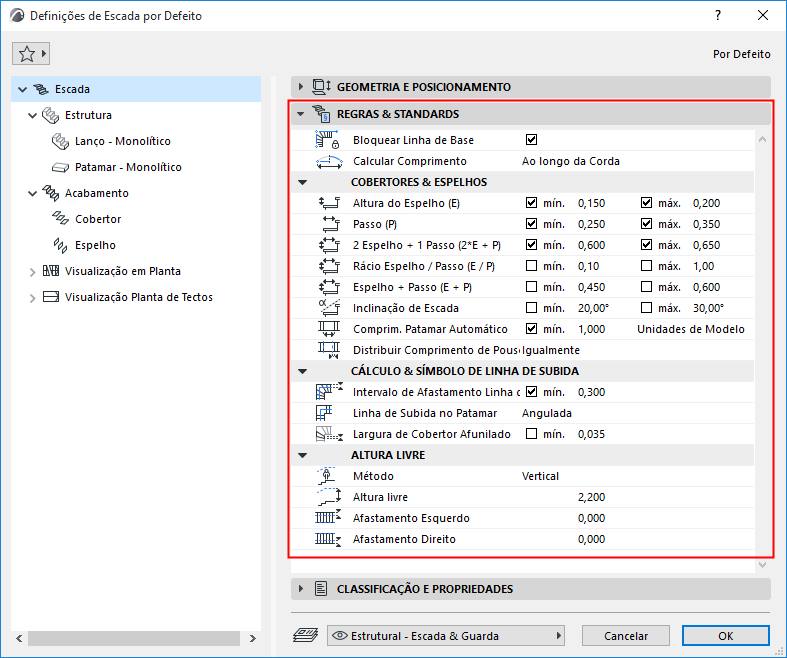Open the help question mark button
This screenshot has height=658, width=787.
coord(718,16)
